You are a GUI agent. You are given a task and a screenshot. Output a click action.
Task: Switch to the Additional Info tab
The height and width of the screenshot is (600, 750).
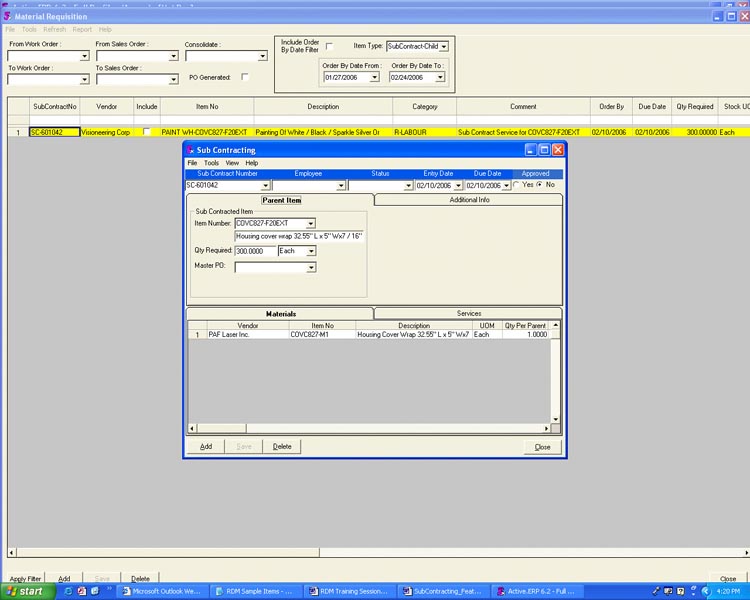pos(469,200)
